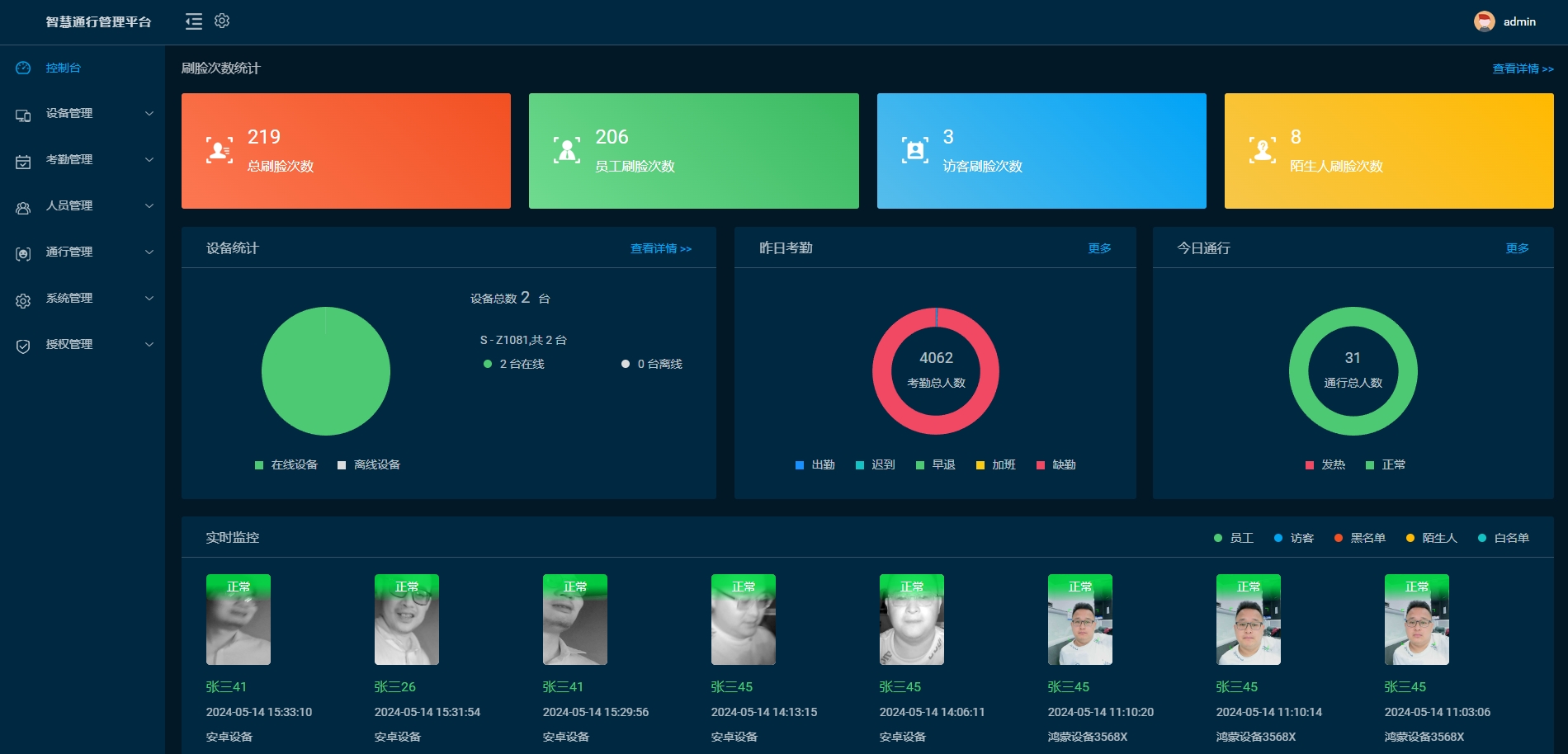
Task: Expand the 考勤管理 submenu chevron
Action: click(149, 160)
